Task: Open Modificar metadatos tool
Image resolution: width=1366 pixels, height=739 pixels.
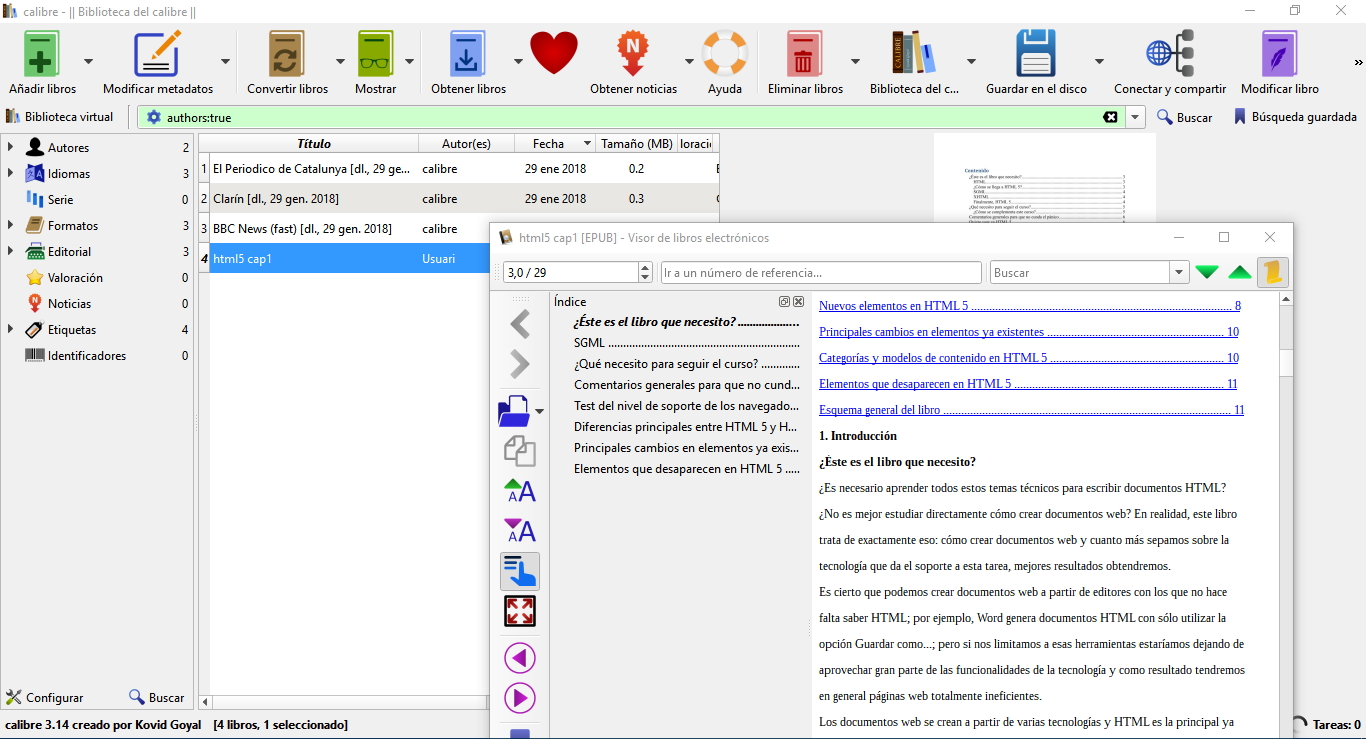Action: pos(157,53)
